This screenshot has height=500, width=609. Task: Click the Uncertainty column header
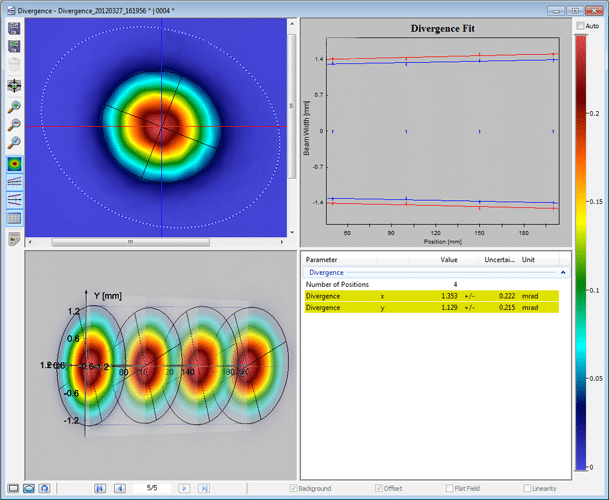point(498,260)
